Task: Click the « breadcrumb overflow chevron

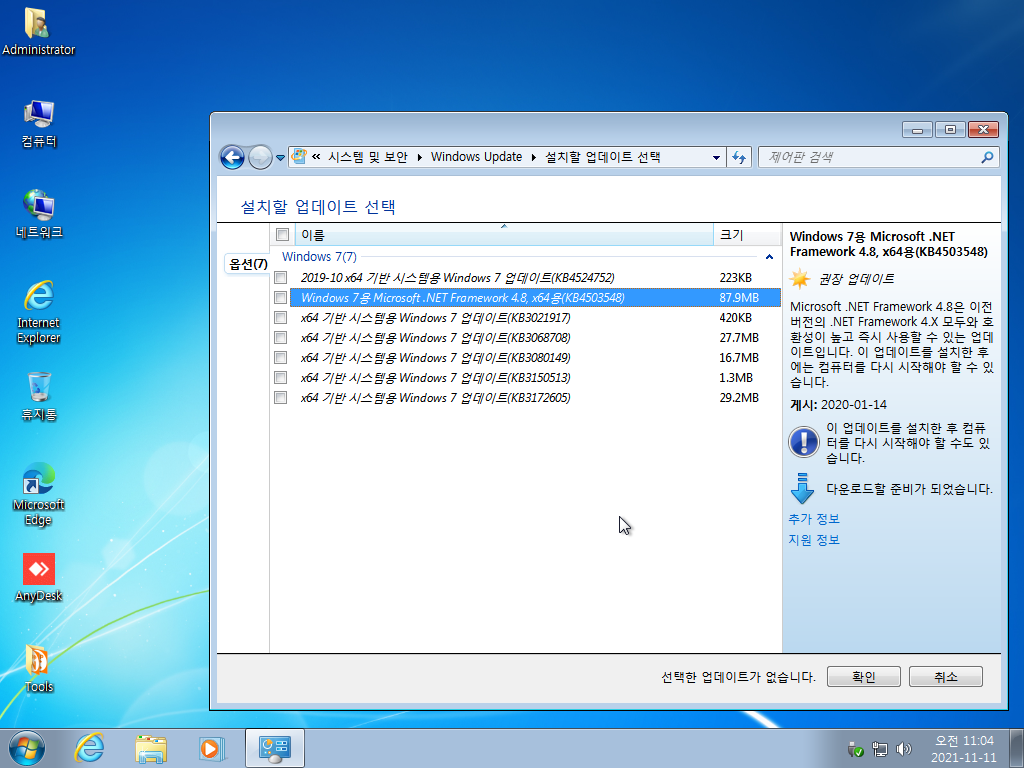Action: click(316, 157)
